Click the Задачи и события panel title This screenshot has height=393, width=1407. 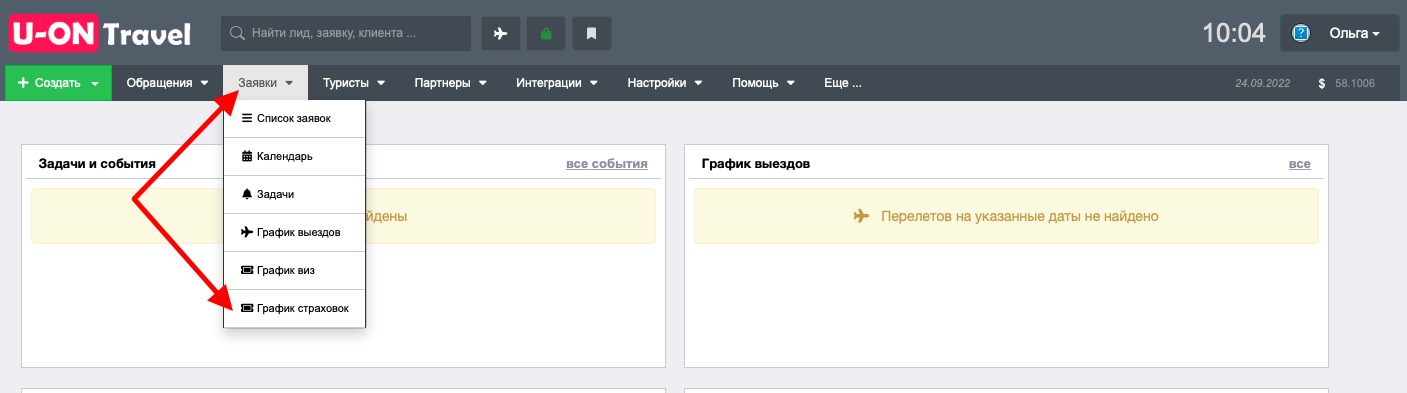[x=97, y=163]
